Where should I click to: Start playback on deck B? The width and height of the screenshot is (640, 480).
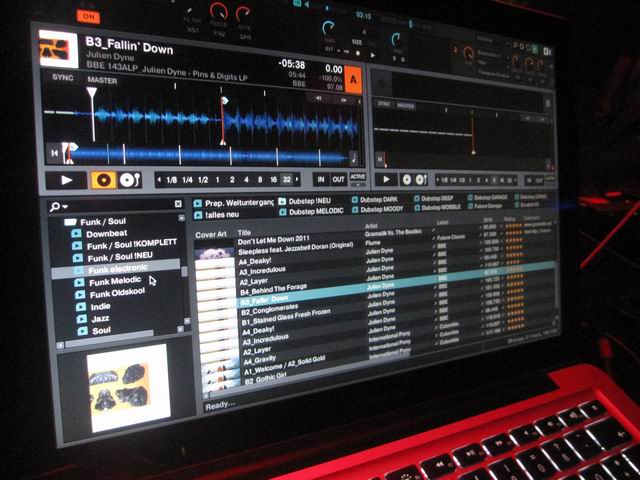point(386,179)
